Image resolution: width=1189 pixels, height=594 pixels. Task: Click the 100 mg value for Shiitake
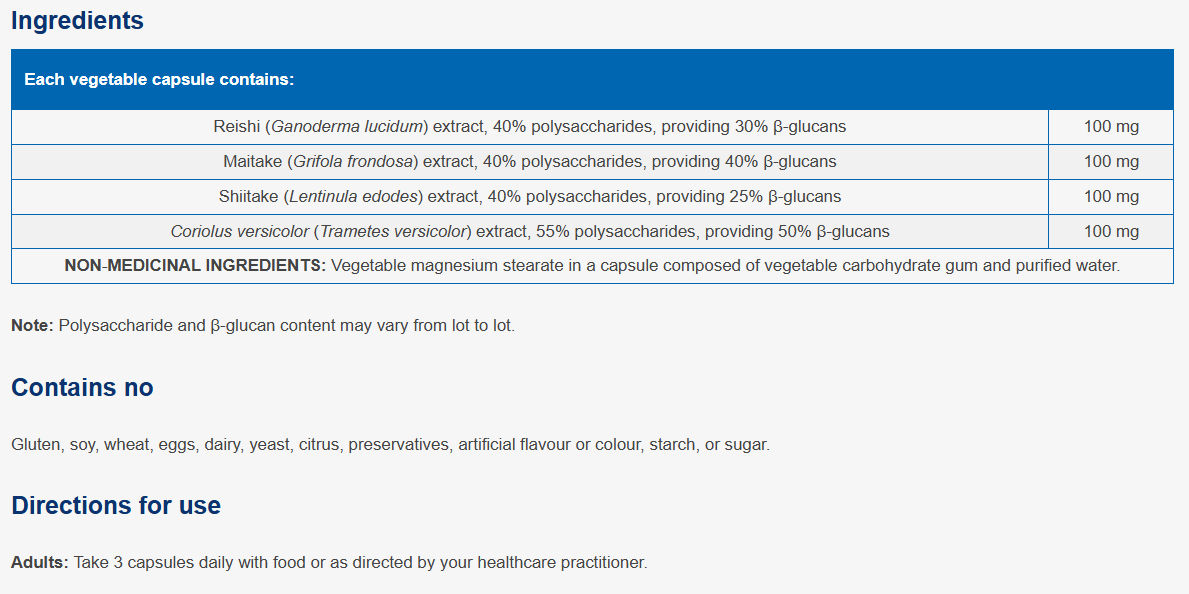pos(1111,196)
